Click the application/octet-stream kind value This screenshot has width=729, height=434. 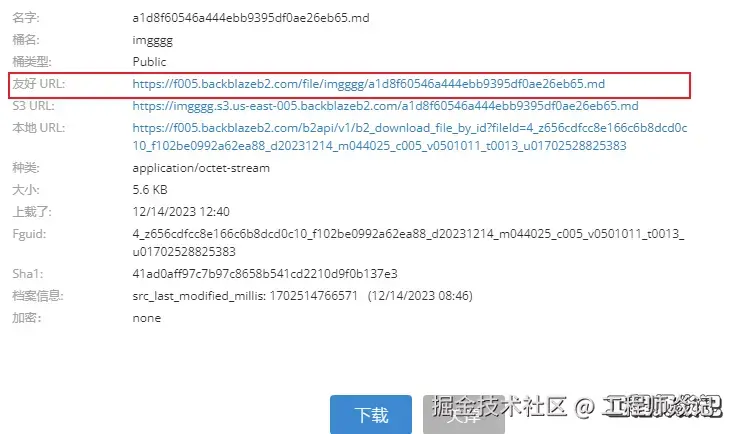tap(201, 168)
